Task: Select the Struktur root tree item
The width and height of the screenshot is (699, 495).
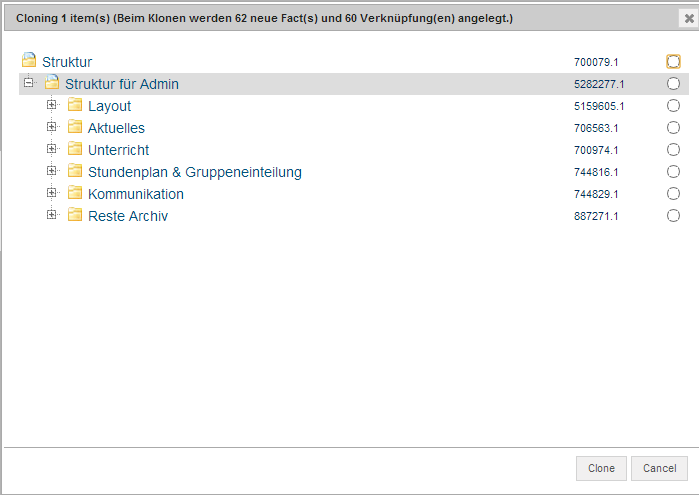Action: pos(67,62)
